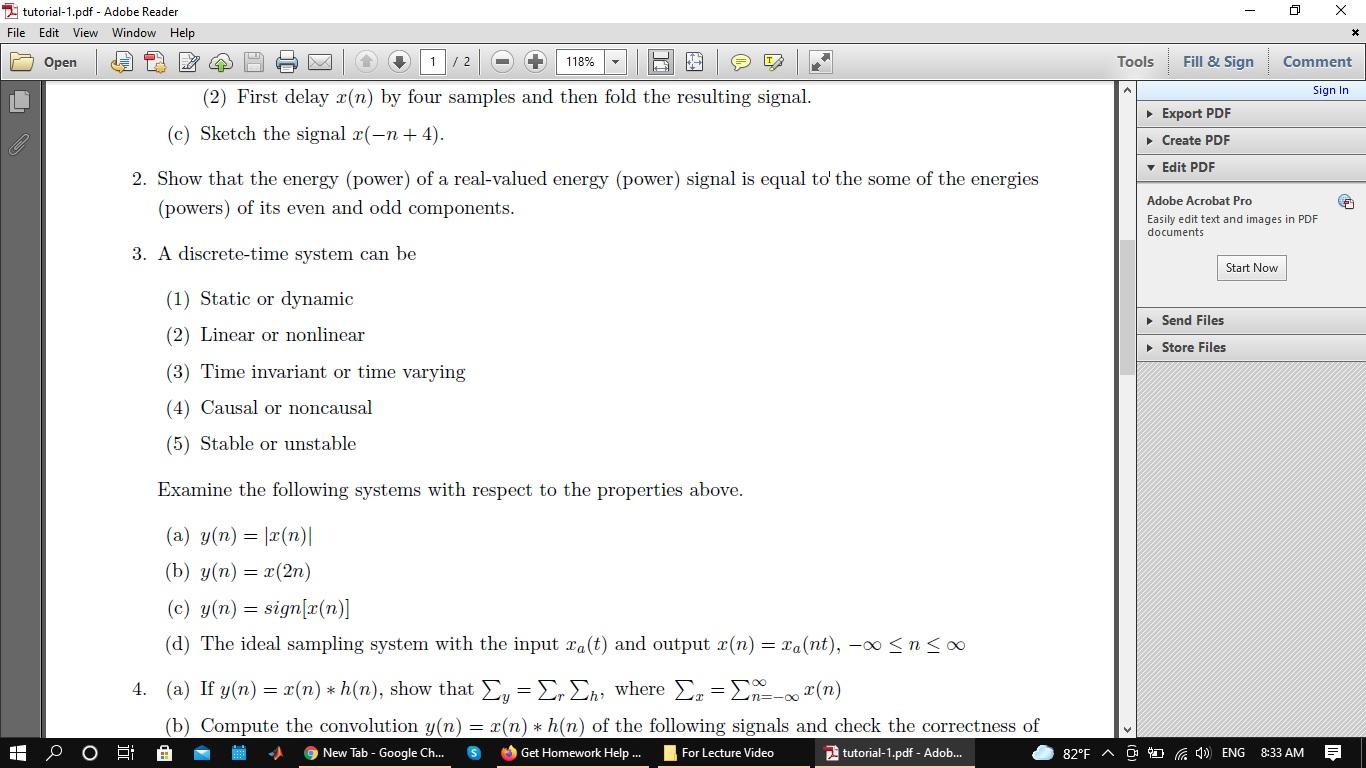Click the Start Now button
Viewport: 1366px width, 768px height.
pyautogui.click(x=1251, y=267)
